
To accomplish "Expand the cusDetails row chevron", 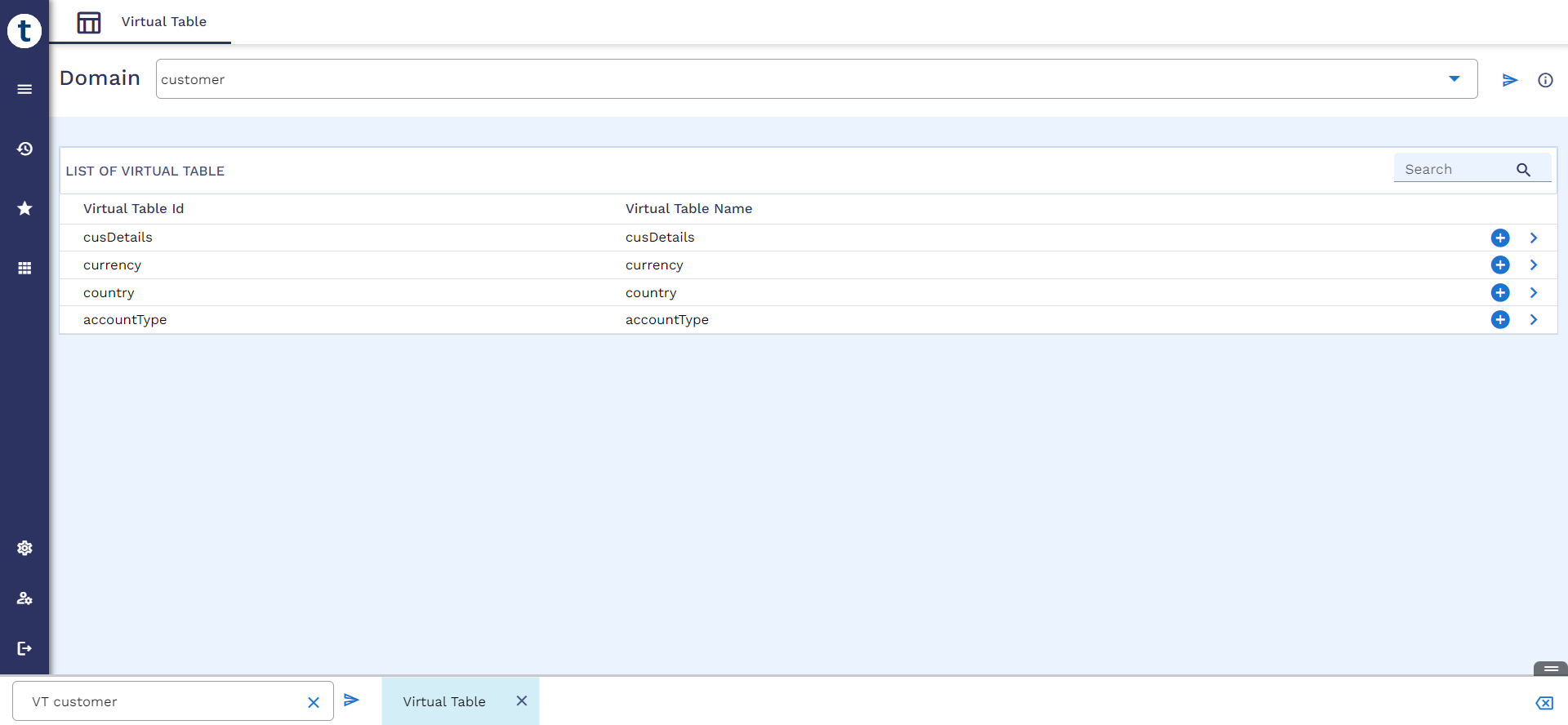I will [x=1534, y=238].
